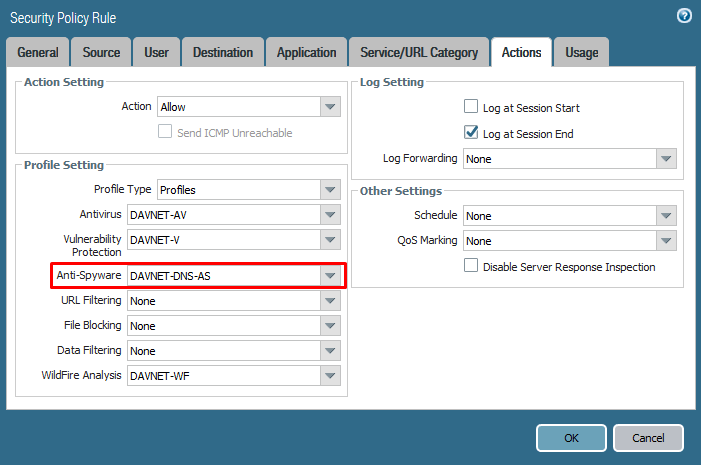
Task: Switch to the General tab
Action: pos(38,53)
